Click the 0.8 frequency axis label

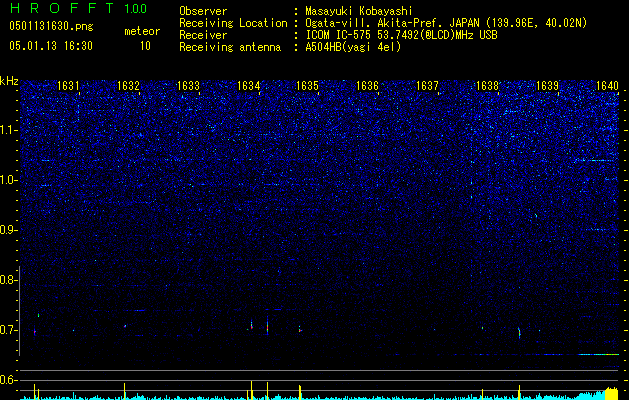(x=9, y=280)
